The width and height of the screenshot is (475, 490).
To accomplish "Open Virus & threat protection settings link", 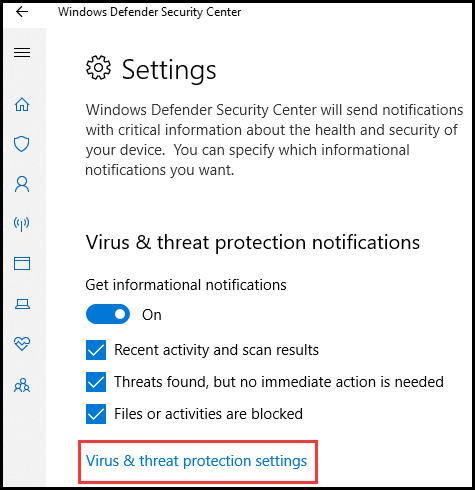I will tap(196, 461).
